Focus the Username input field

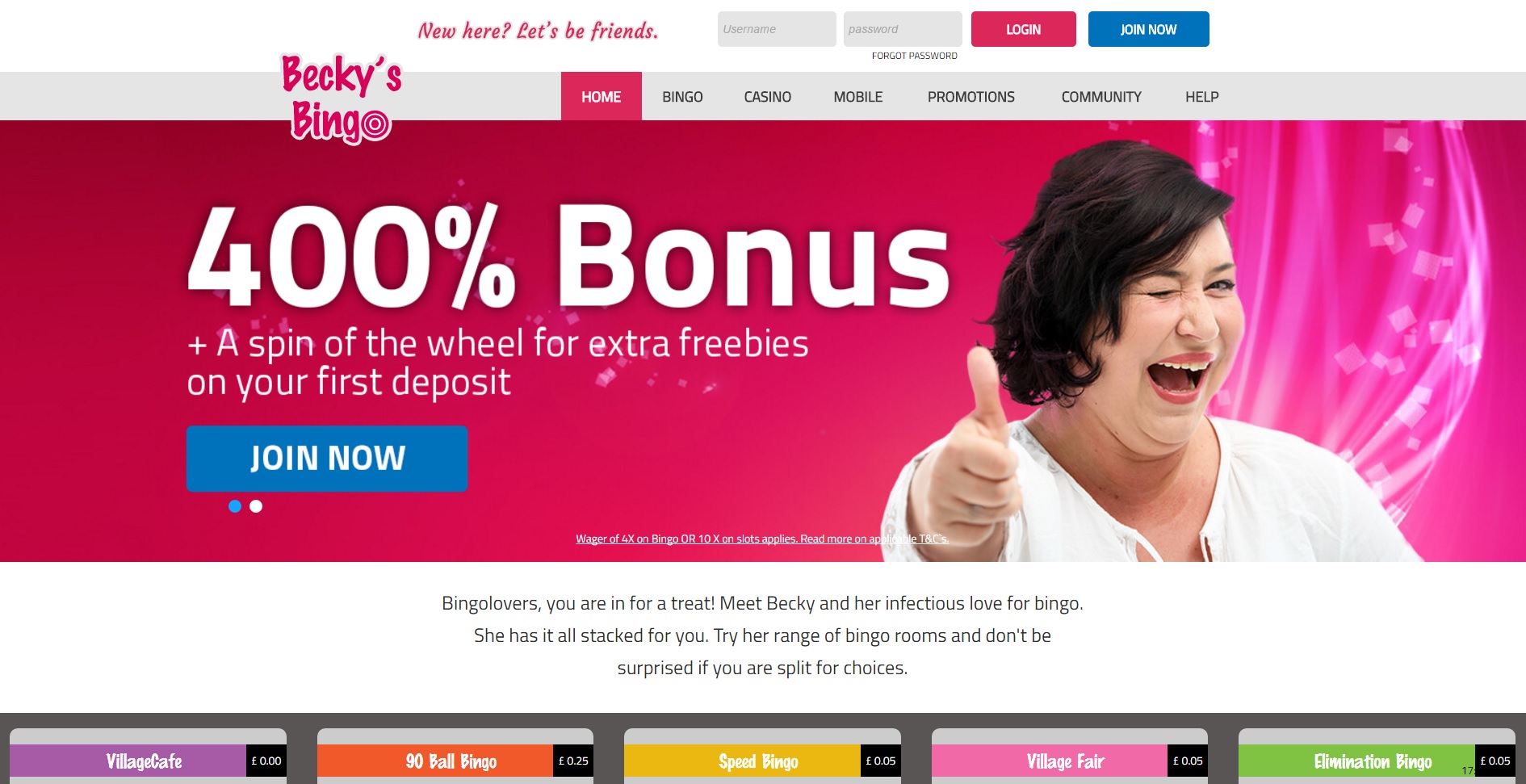click(777, 29)
